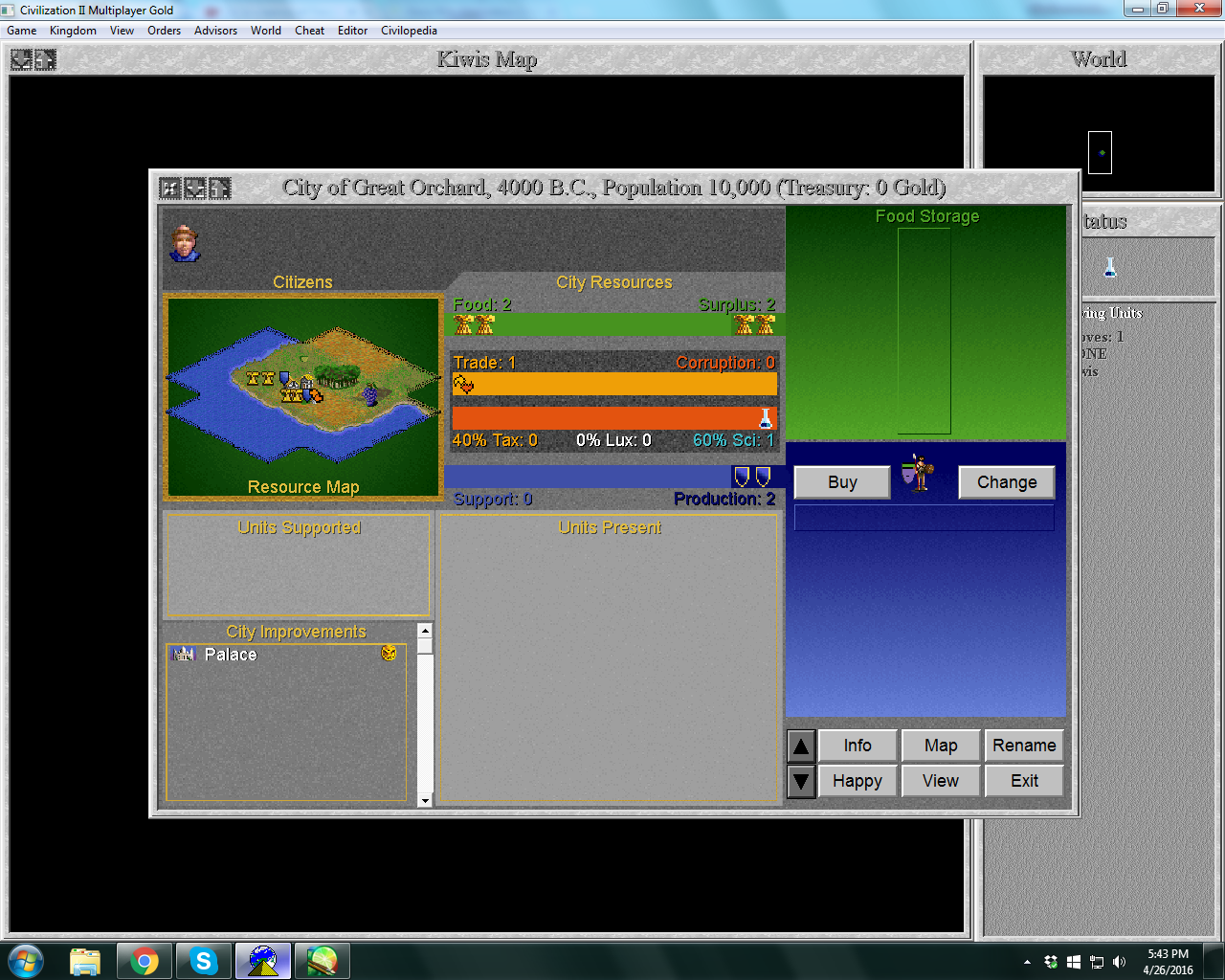Click the first icon in city window title
This screenshot has height=980, width=1225.
coord(170,189)
